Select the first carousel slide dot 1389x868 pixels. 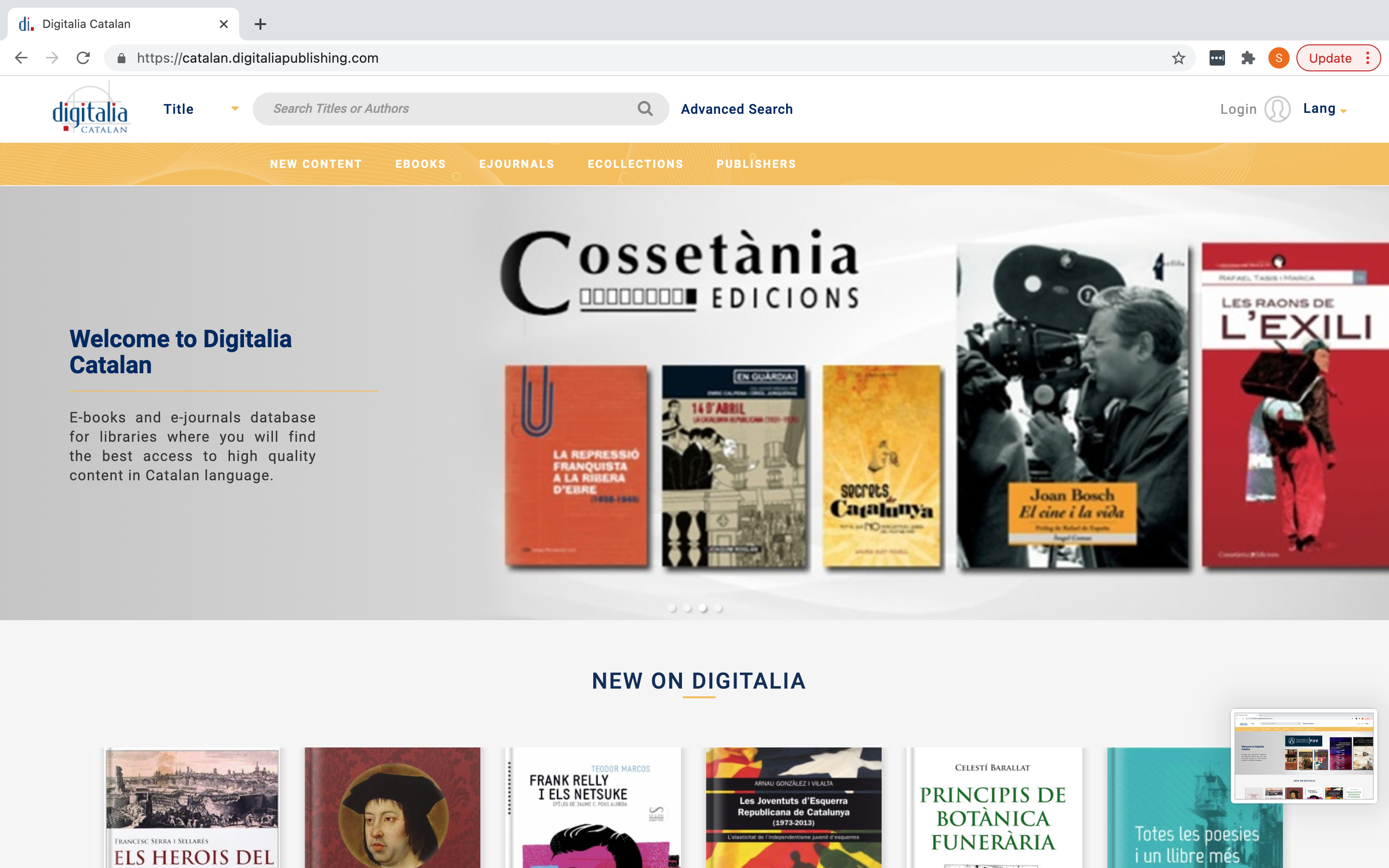671,608
